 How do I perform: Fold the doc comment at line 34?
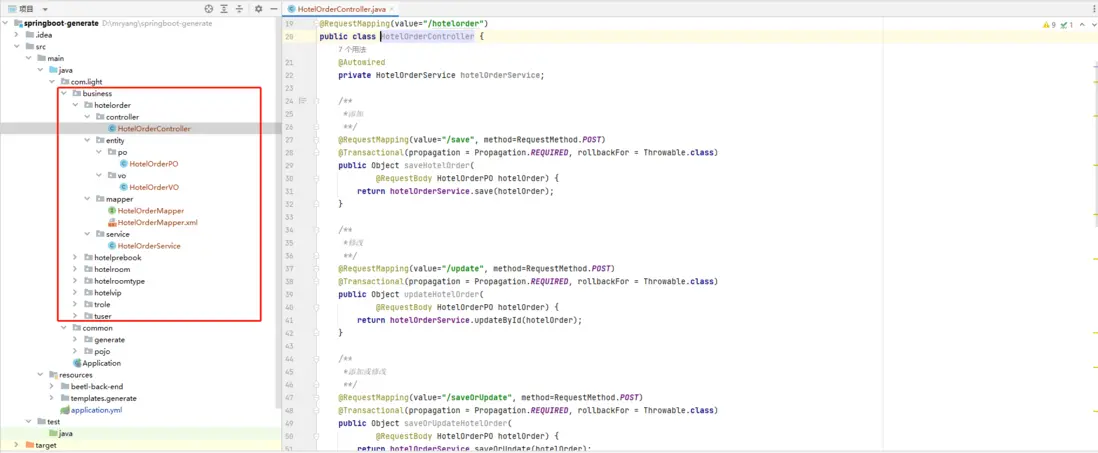[316, 230]
